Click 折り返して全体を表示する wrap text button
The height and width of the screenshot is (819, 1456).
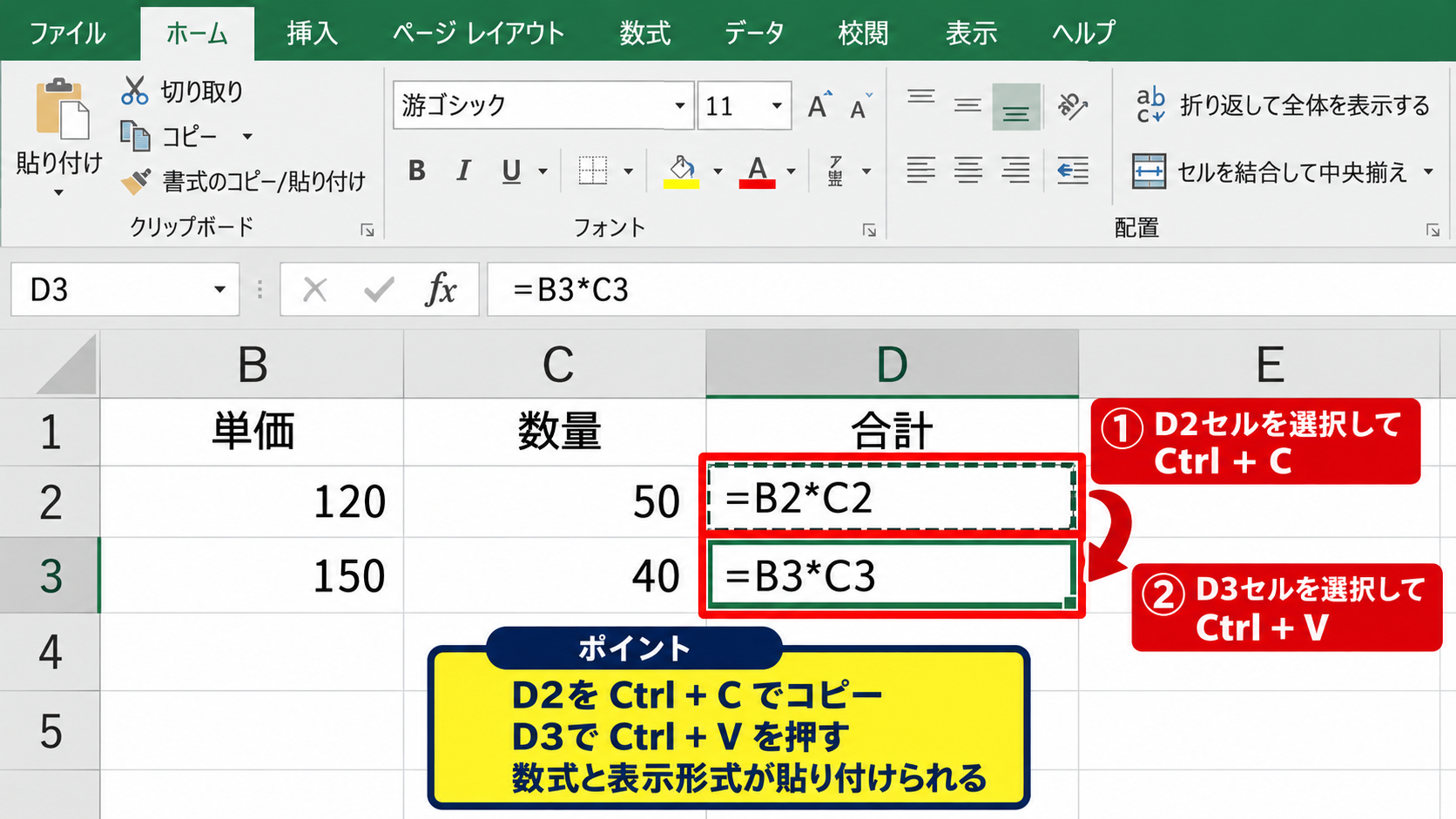coord(1283,105)
